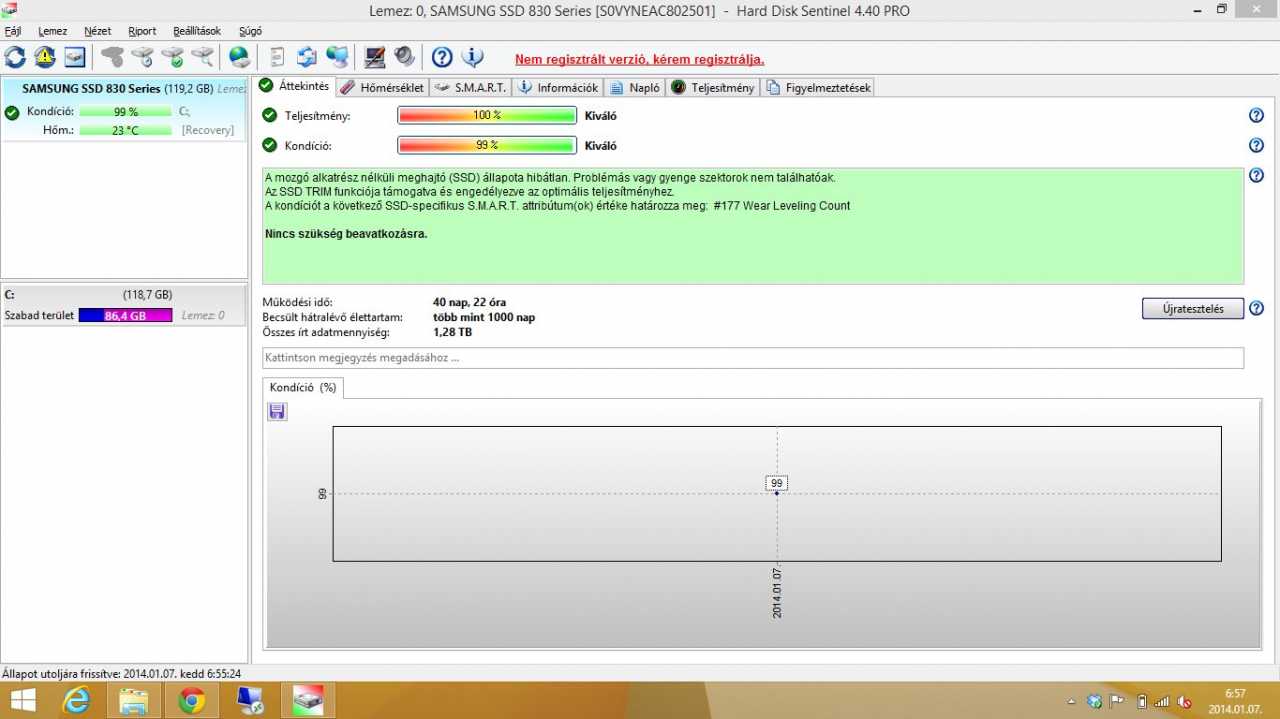
Task: Open File Explorer from the taskbar
Action: pos(134,701)
